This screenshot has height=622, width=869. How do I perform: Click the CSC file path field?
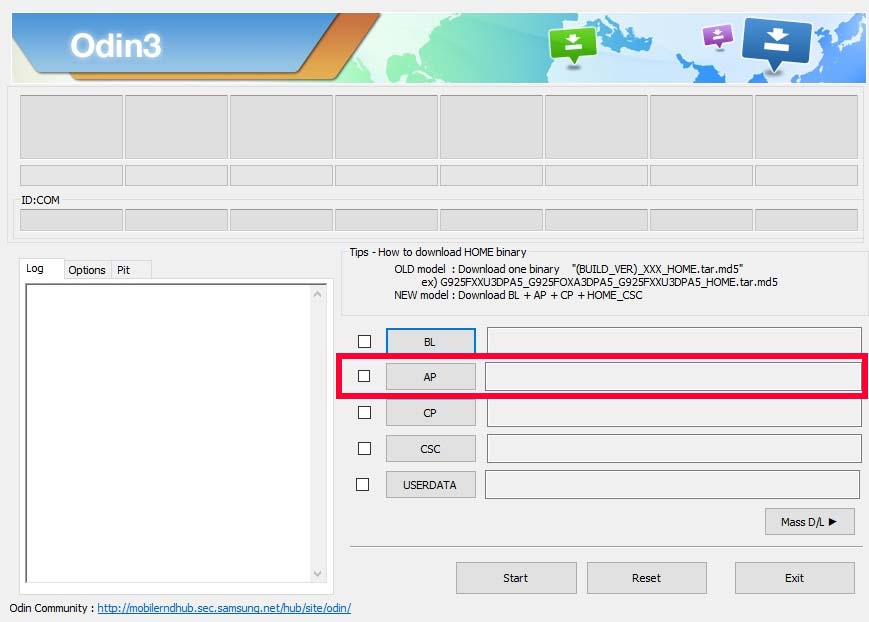point(674,448)
